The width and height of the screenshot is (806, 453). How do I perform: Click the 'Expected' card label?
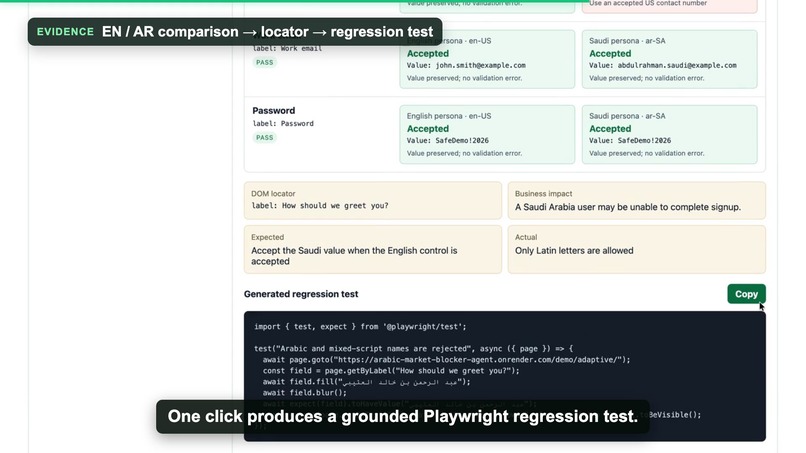(267, 237)
